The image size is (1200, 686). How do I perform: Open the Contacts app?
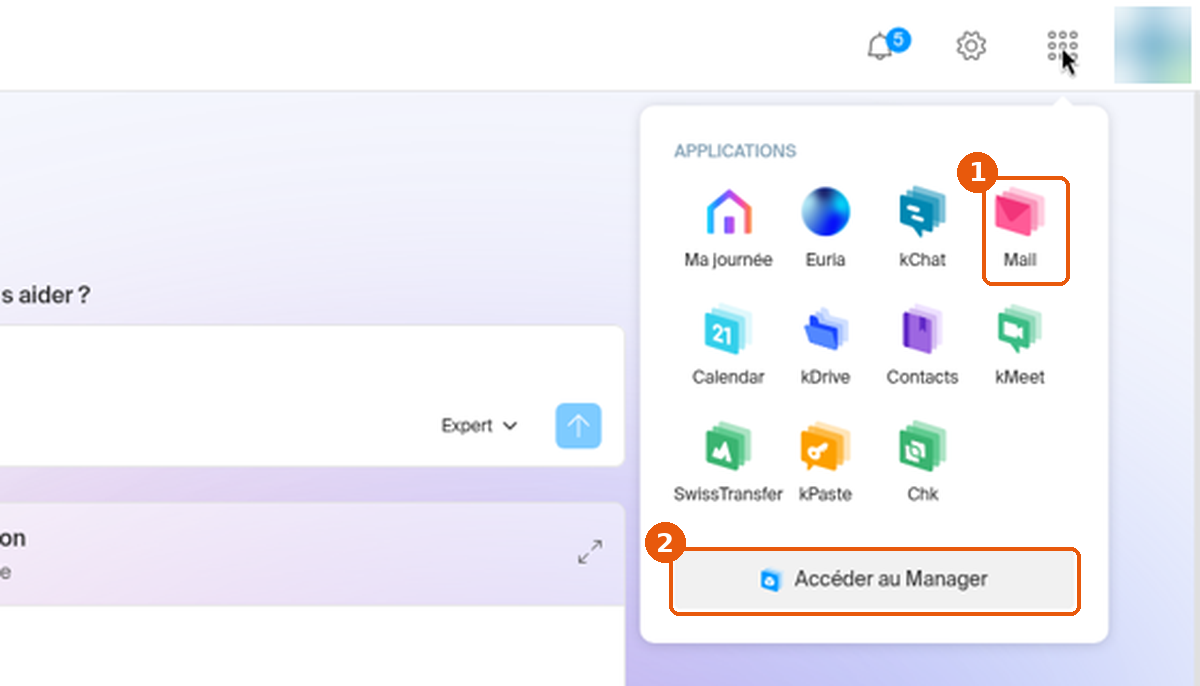922,346
